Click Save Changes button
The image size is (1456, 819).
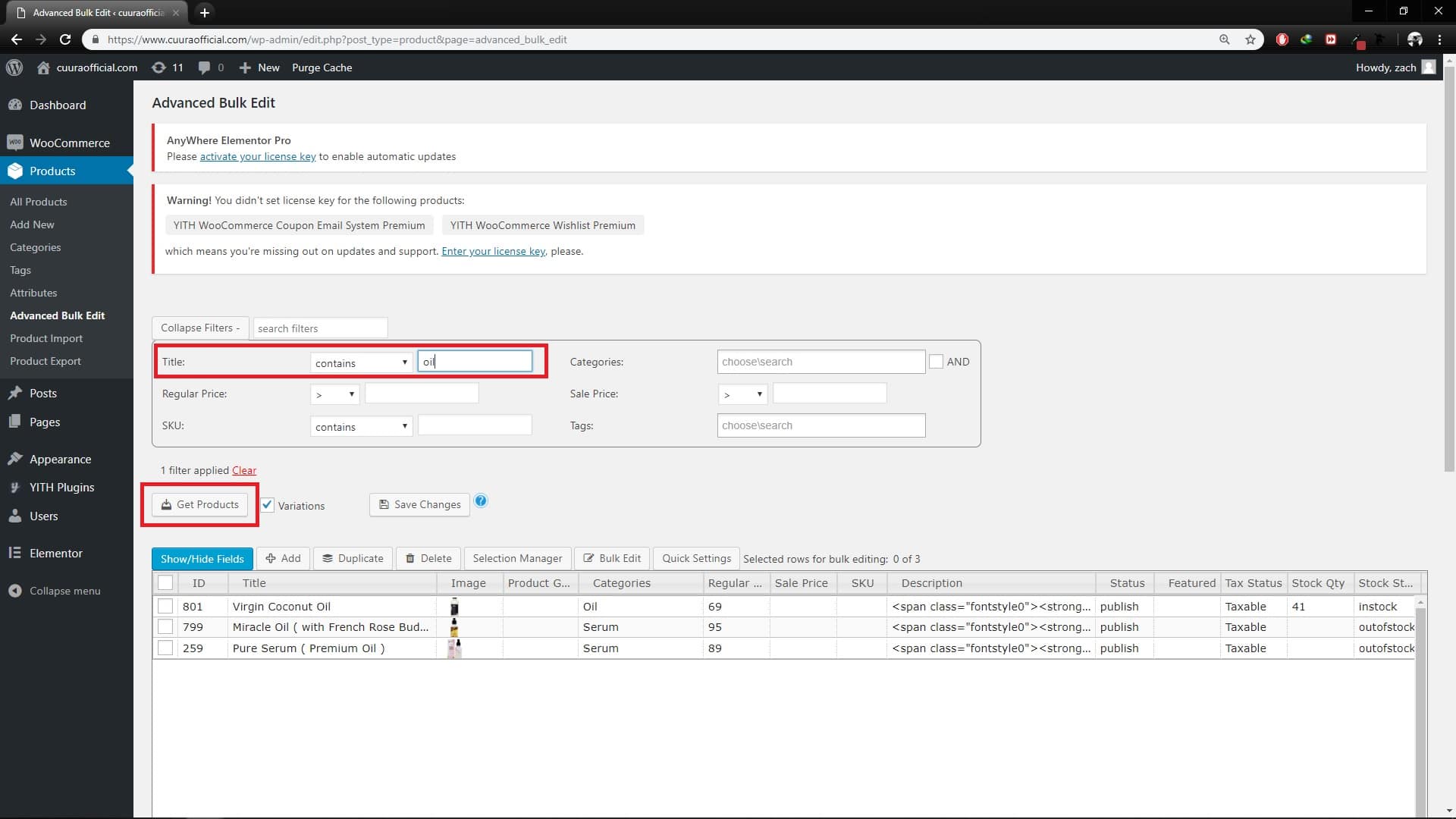pos(419,504)
